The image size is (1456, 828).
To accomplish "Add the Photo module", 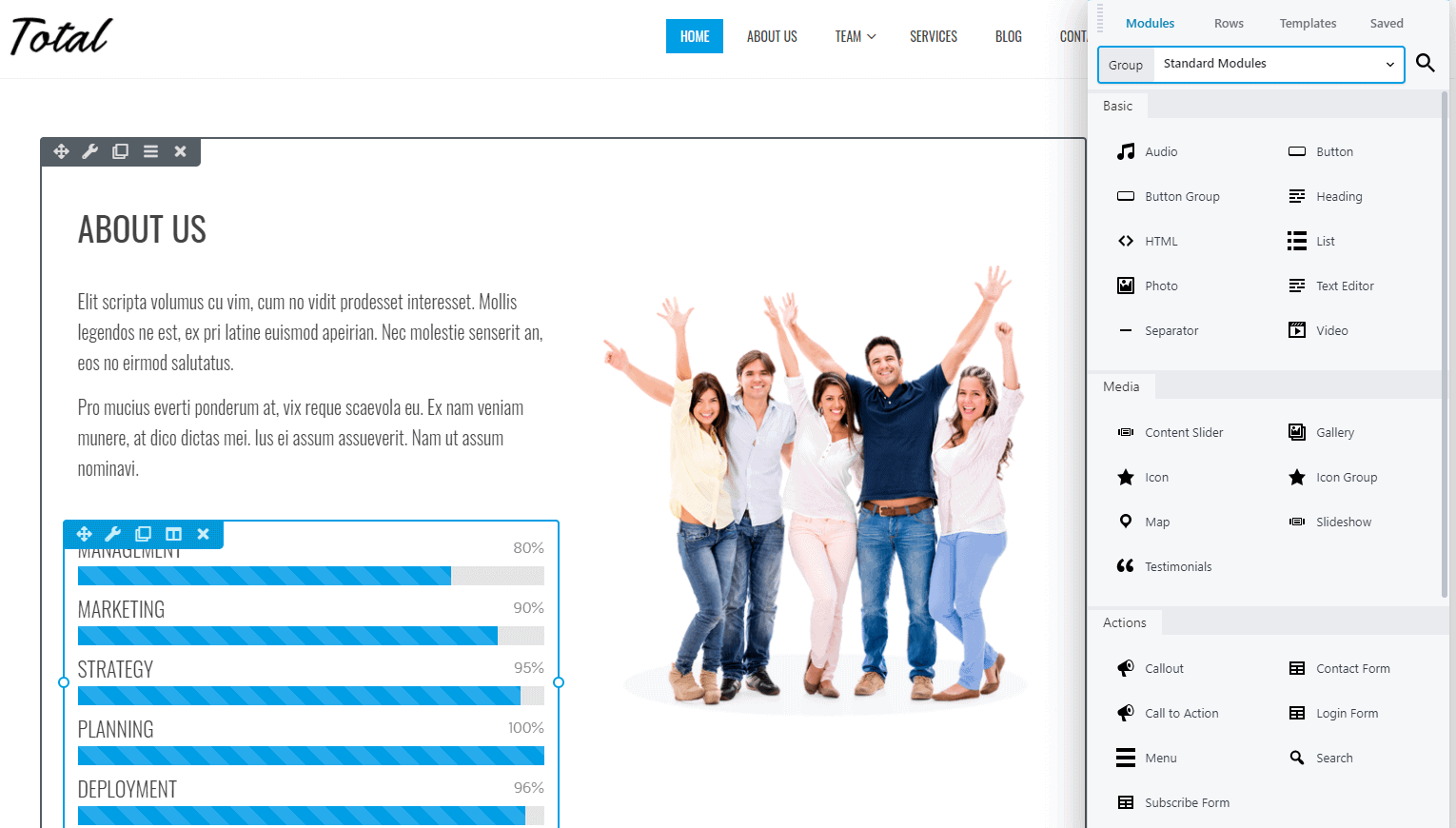I will pos(1147,286).
